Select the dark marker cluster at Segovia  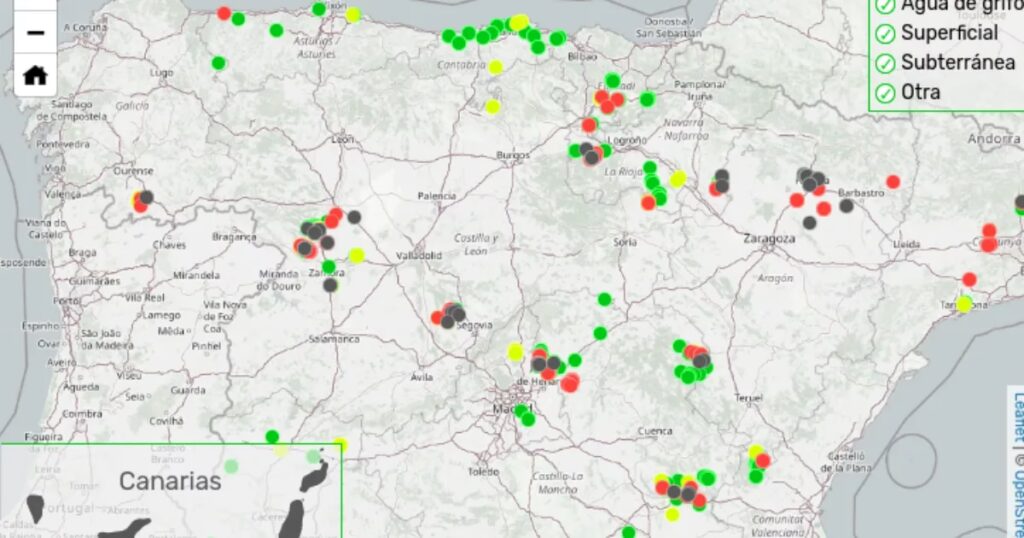point(454,317)
